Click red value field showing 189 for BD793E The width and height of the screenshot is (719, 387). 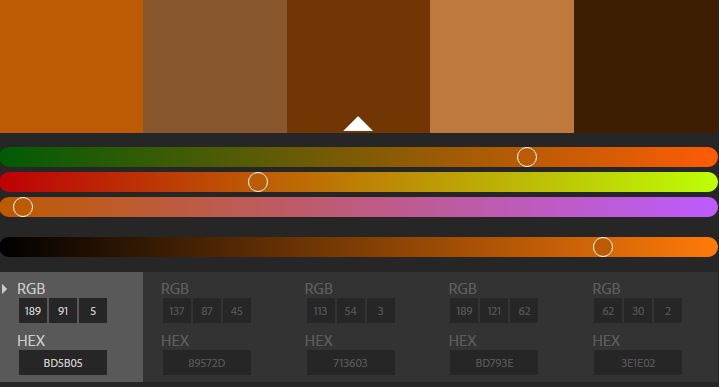[x=464, y=311]
